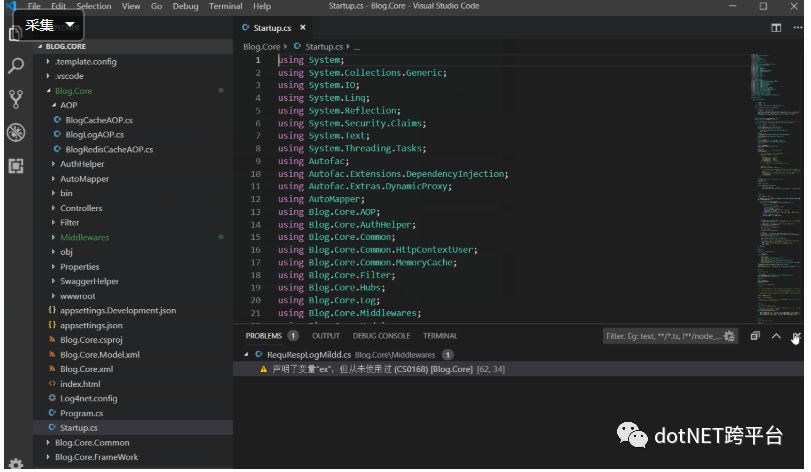Open the Debug menu
Image resolution: width=811 pixels, height=472 pixels.
click(x=186, y=6)
